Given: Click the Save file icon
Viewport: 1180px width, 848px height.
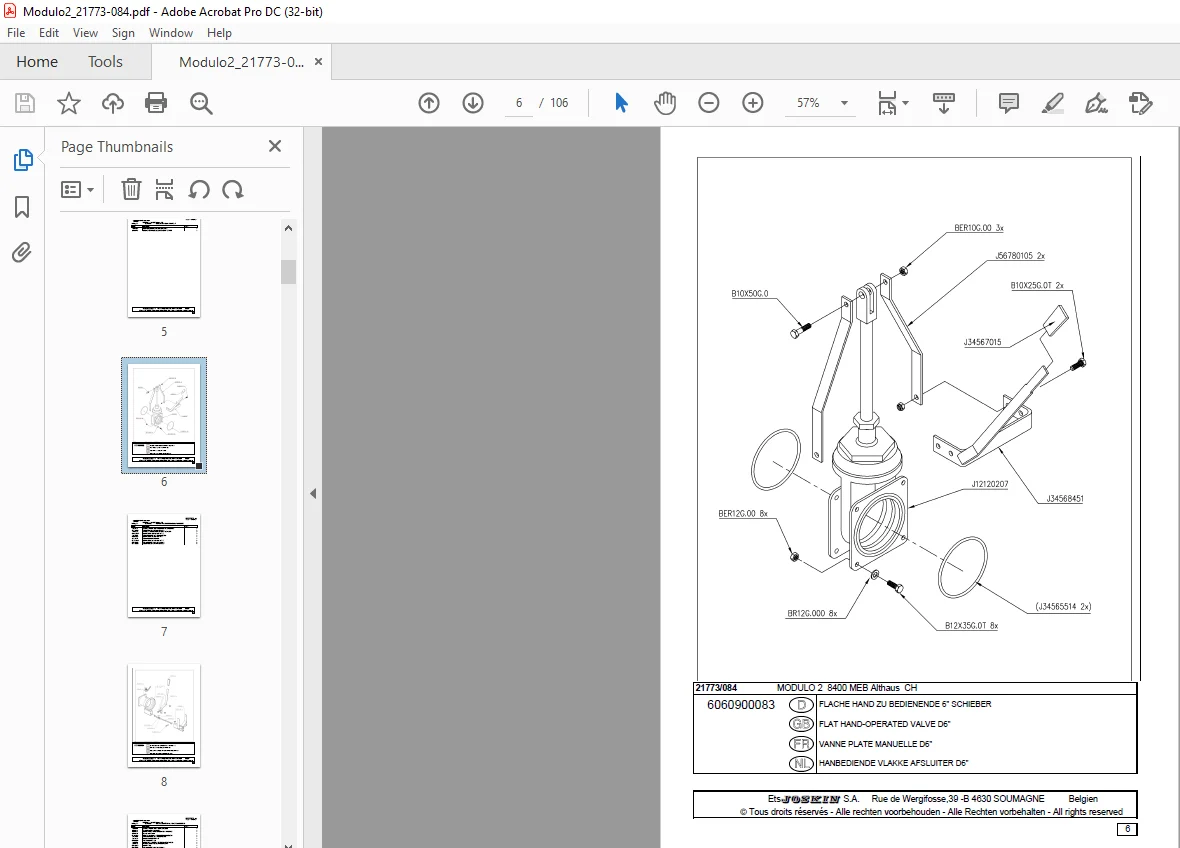Looking at the screenshot, I should pyautogui.click(x=25, y=103).
